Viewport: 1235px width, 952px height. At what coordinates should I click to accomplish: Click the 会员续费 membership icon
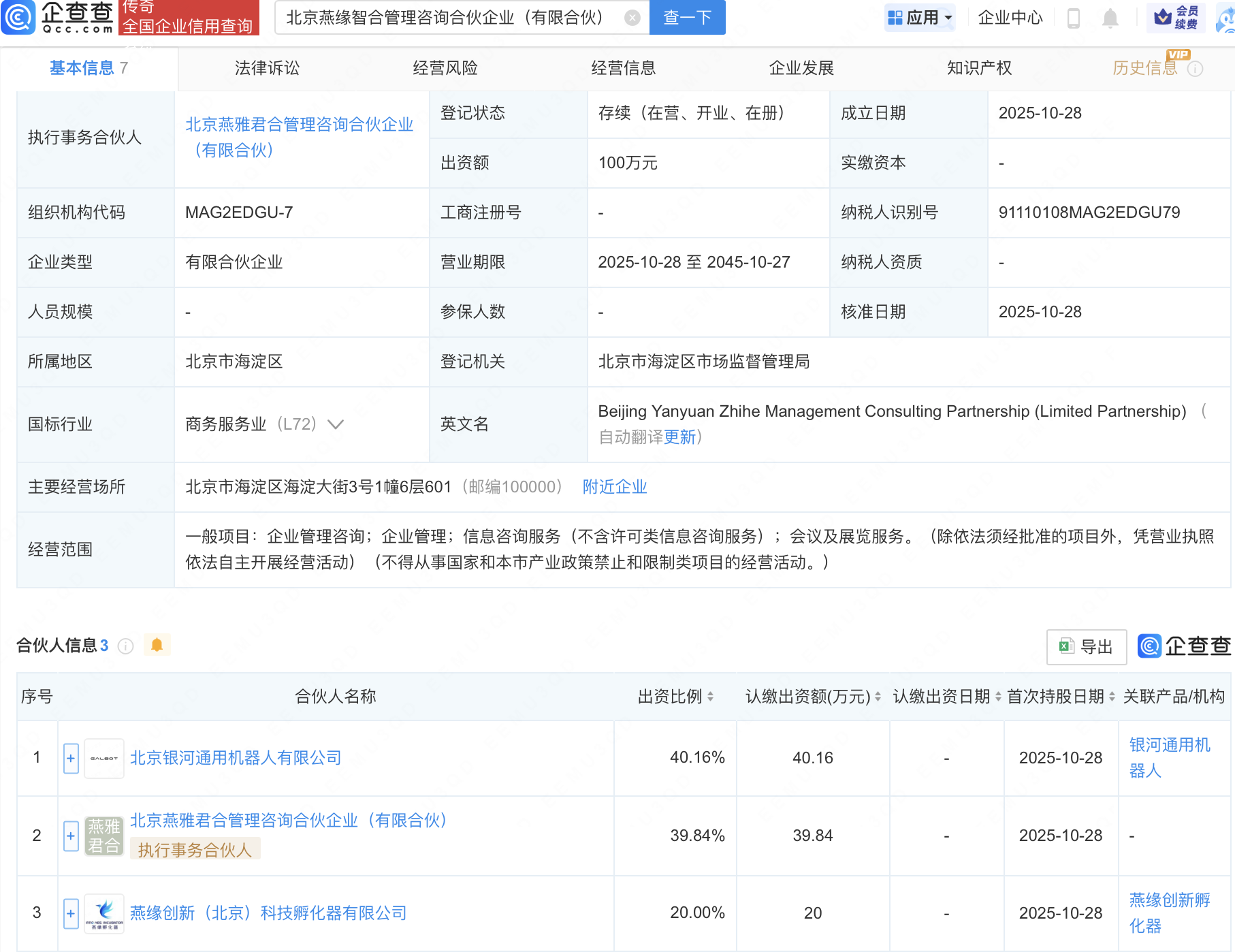click(x=1176, y=18)
